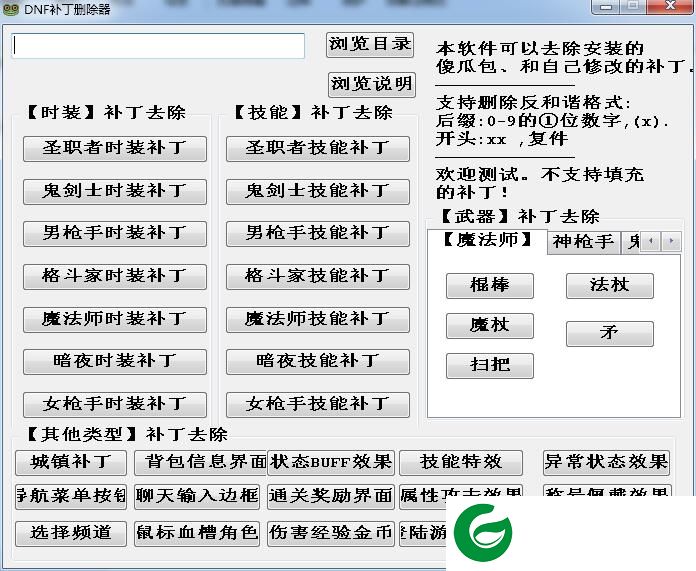Click 状态BUFF效果 button
This screenshot has width=696, height=571.
pyautogui.click(x=331, y=463)
